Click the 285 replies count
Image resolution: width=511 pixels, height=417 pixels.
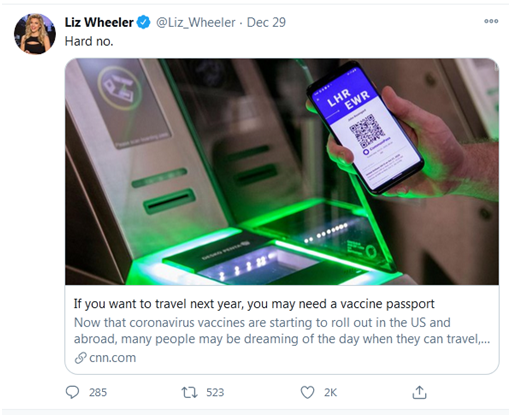(x=98, y=392)
